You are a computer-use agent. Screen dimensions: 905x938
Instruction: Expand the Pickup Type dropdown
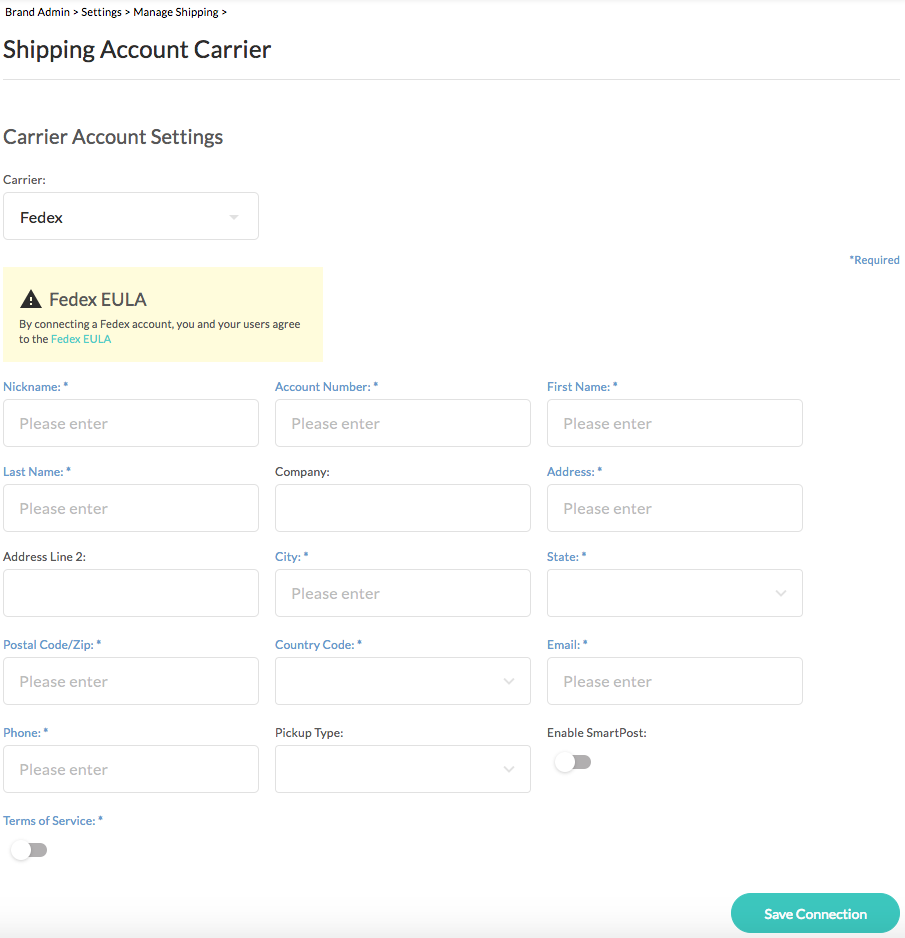403,769
